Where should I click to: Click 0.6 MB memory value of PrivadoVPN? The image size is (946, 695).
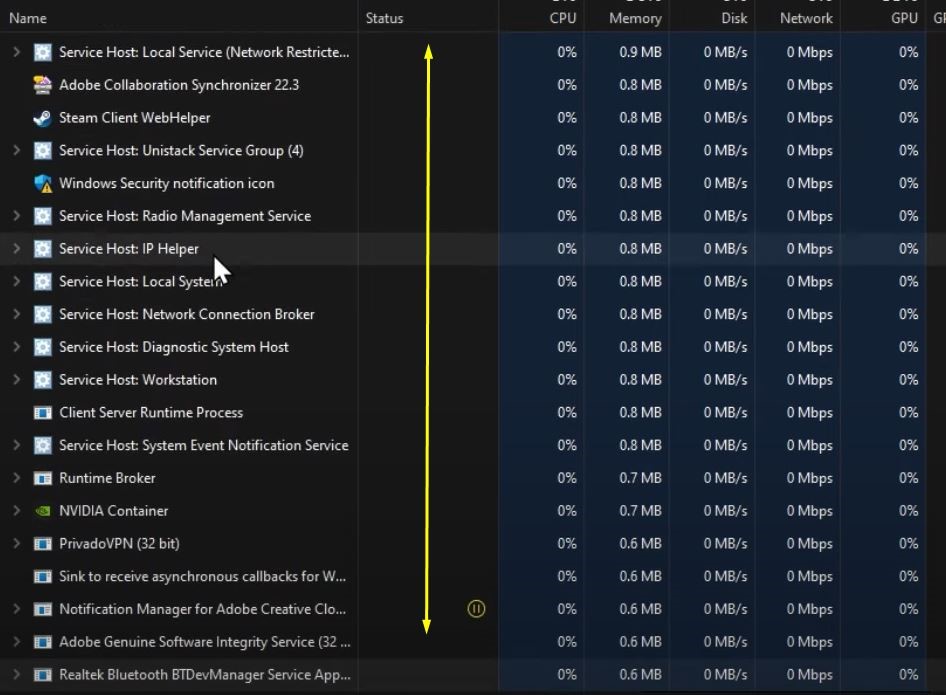(640, 544)
